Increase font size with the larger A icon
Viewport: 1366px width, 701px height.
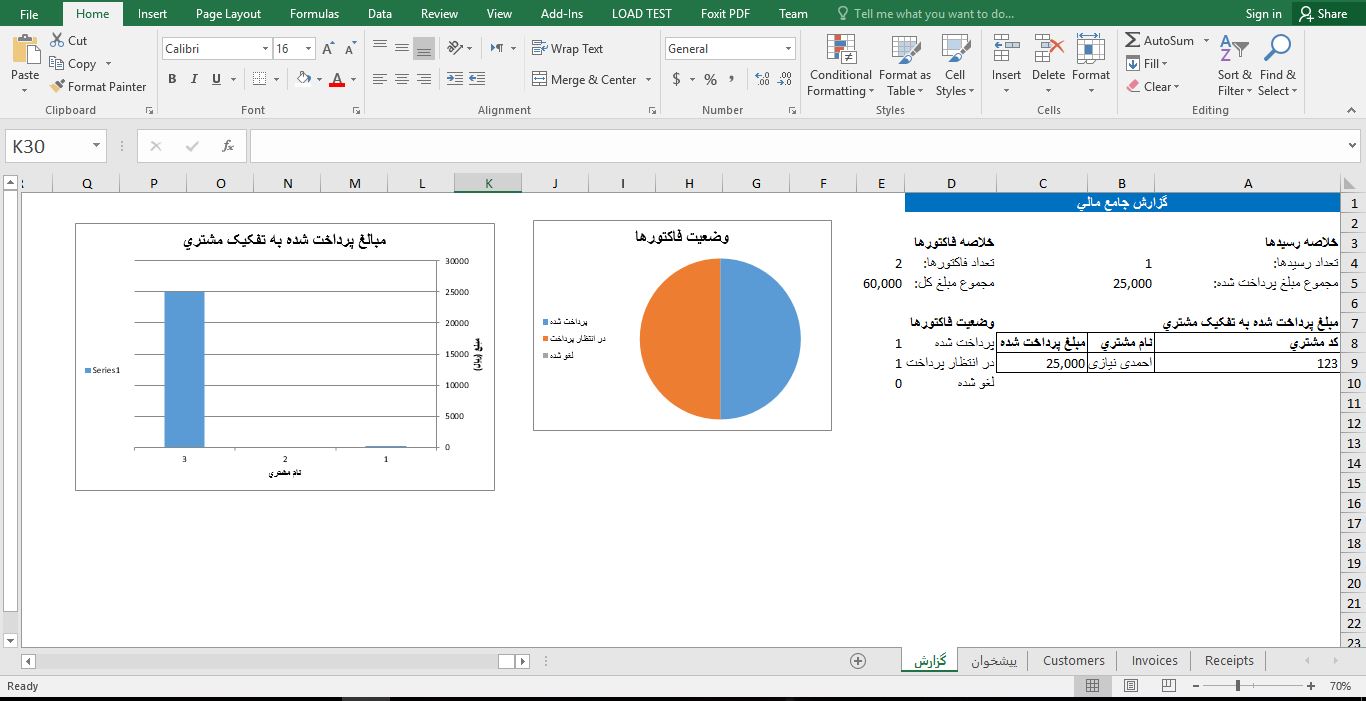click(x=328, y=48)
